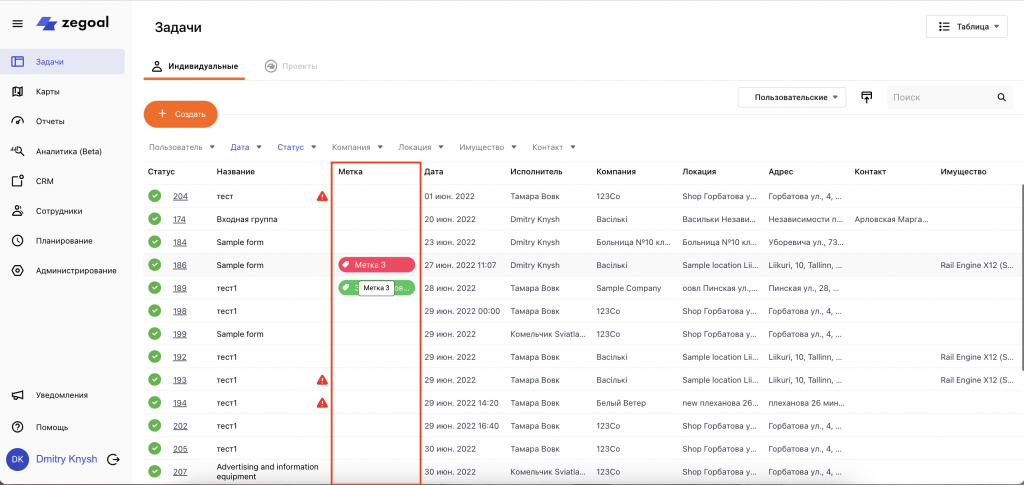Screen dimensions: 1024x485
Task: Click the search magnifier icon
Action: pyautogui.click(x=1001, y=98)
